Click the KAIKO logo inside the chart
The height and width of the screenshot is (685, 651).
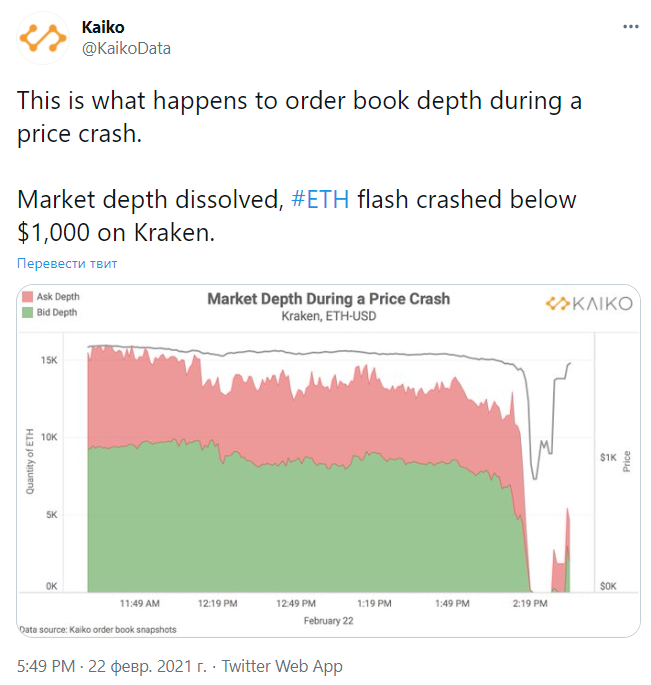[588, 303]
